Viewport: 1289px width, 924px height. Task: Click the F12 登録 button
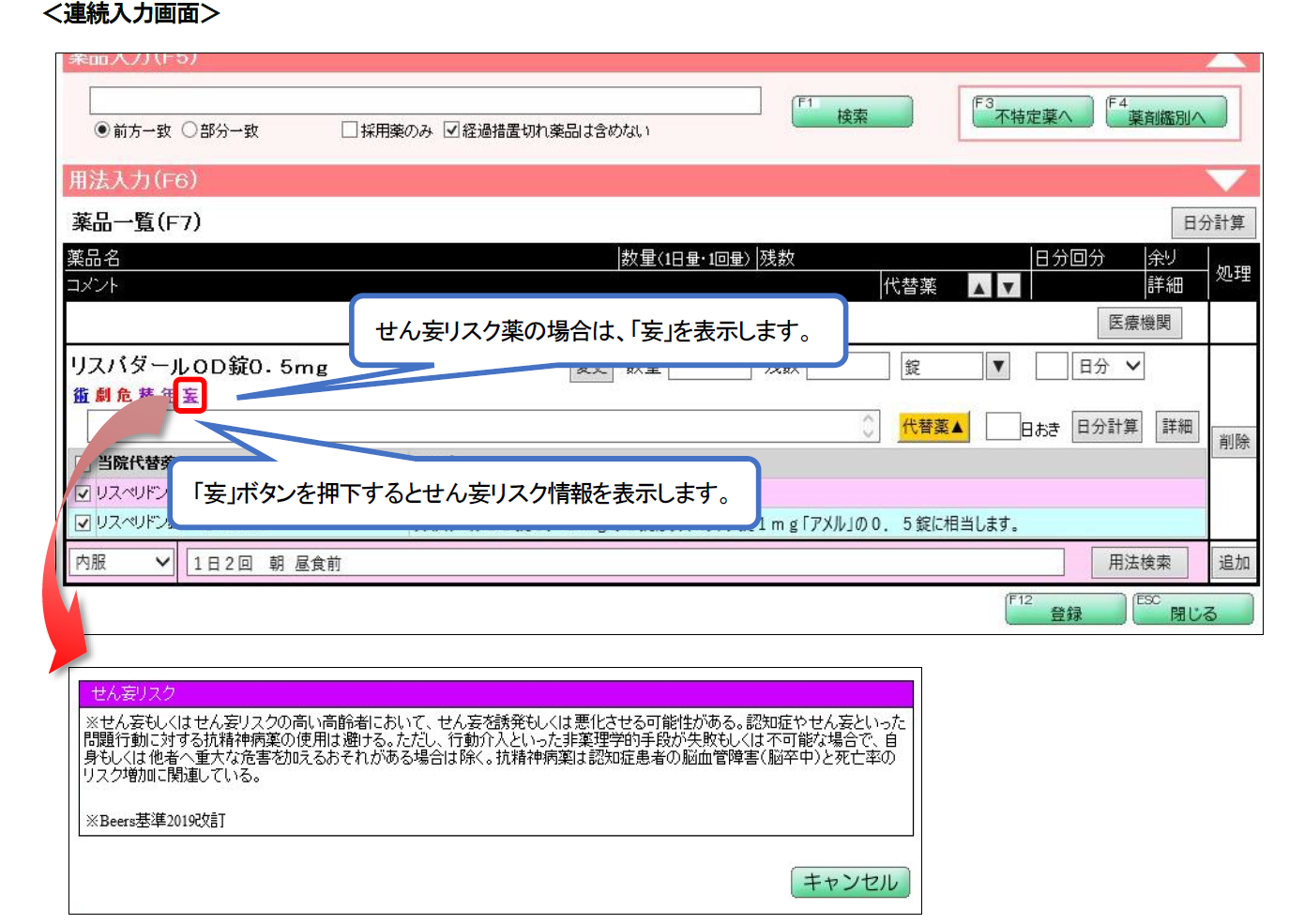[x=1065, y=610]
